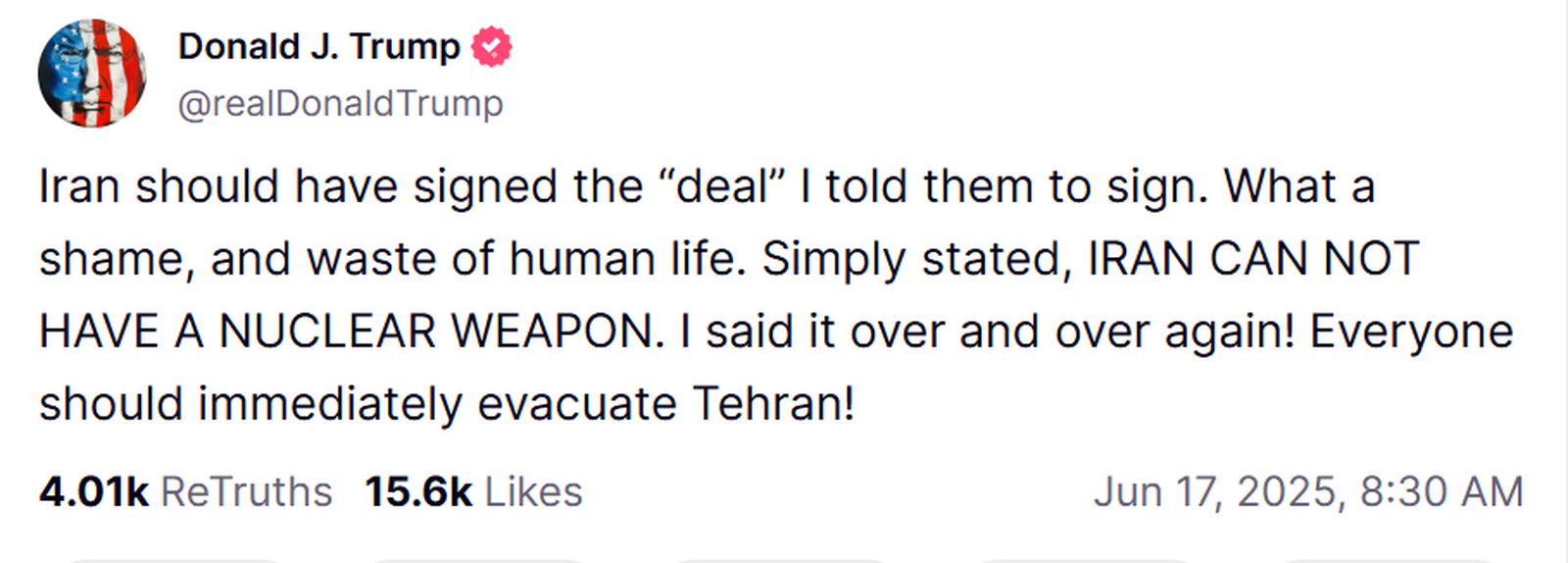Select the quoted word "deal" in post
Screen dimensions: 1568x563
pos(724,186)
